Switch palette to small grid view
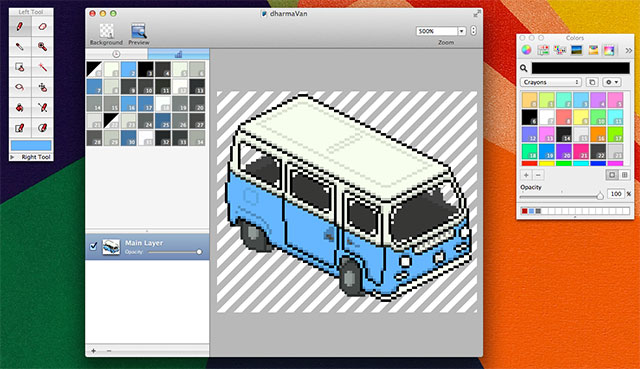The height and width of the screenshot is (369, 640). pyautogui.click(x=624, y=175)
